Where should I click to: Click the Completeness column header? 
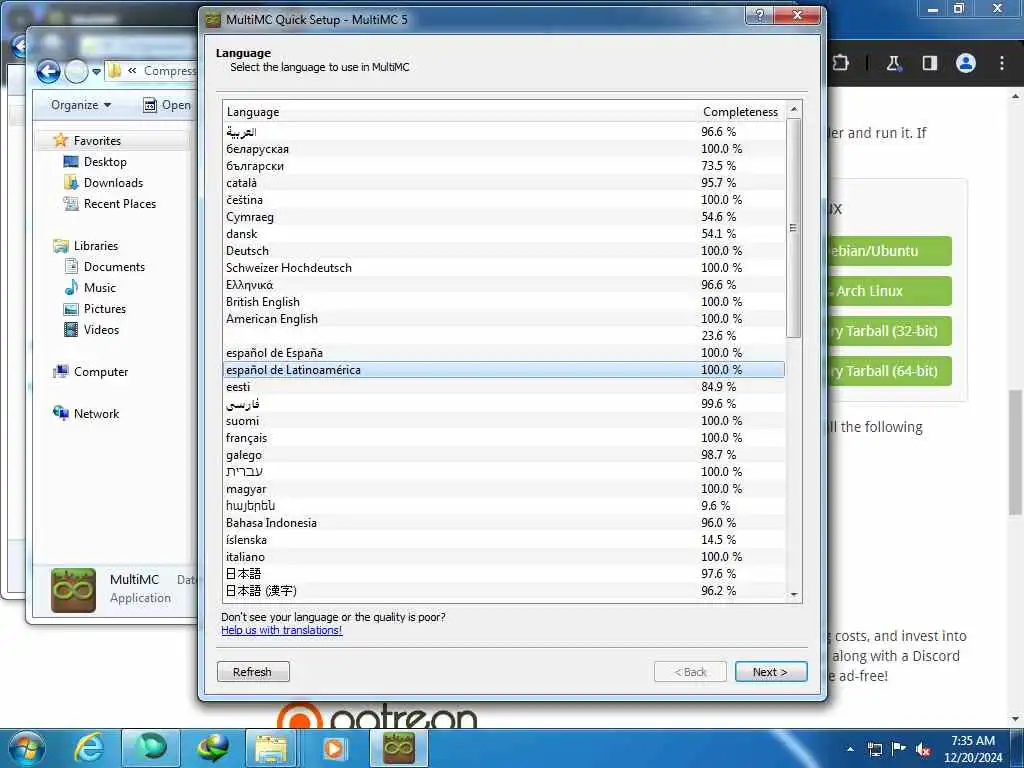pos(741,112)
